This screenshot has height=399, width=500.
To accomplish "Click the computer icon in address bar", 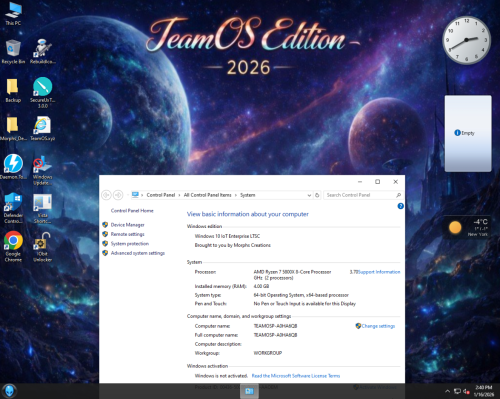I will pyautogui.click(x=135, y=195).
